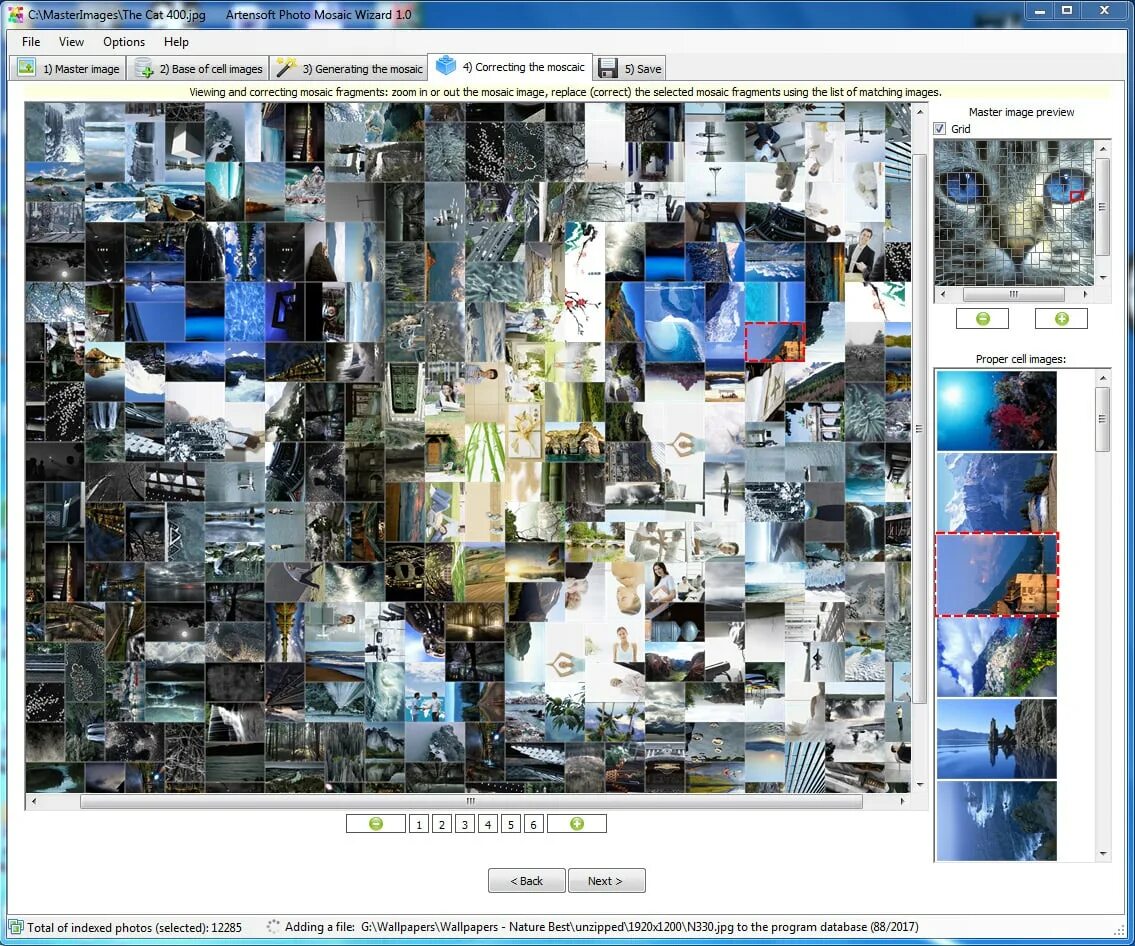Zoom in the master image preview
This screenshot has height=946, width=1135.
pyautogui.click(x=1061, y=318)
